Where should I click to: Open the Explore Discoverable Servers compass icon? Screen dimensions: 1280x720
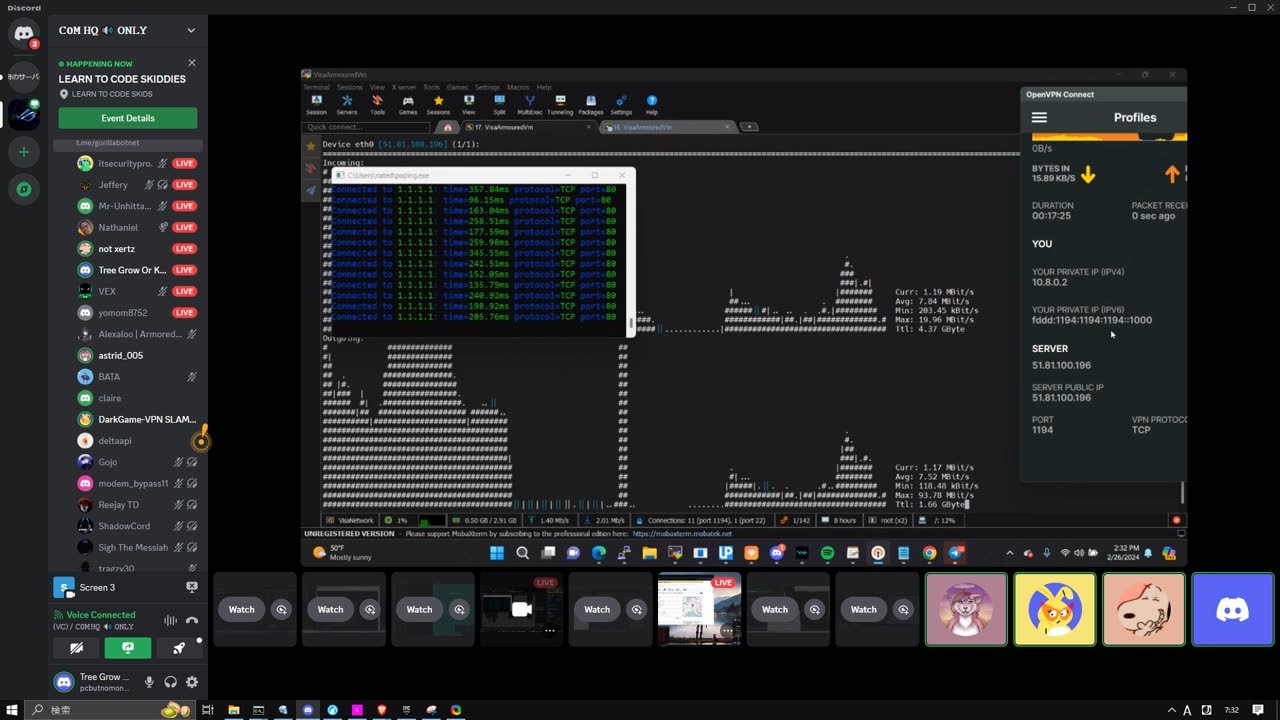click(x=24, y=189)
